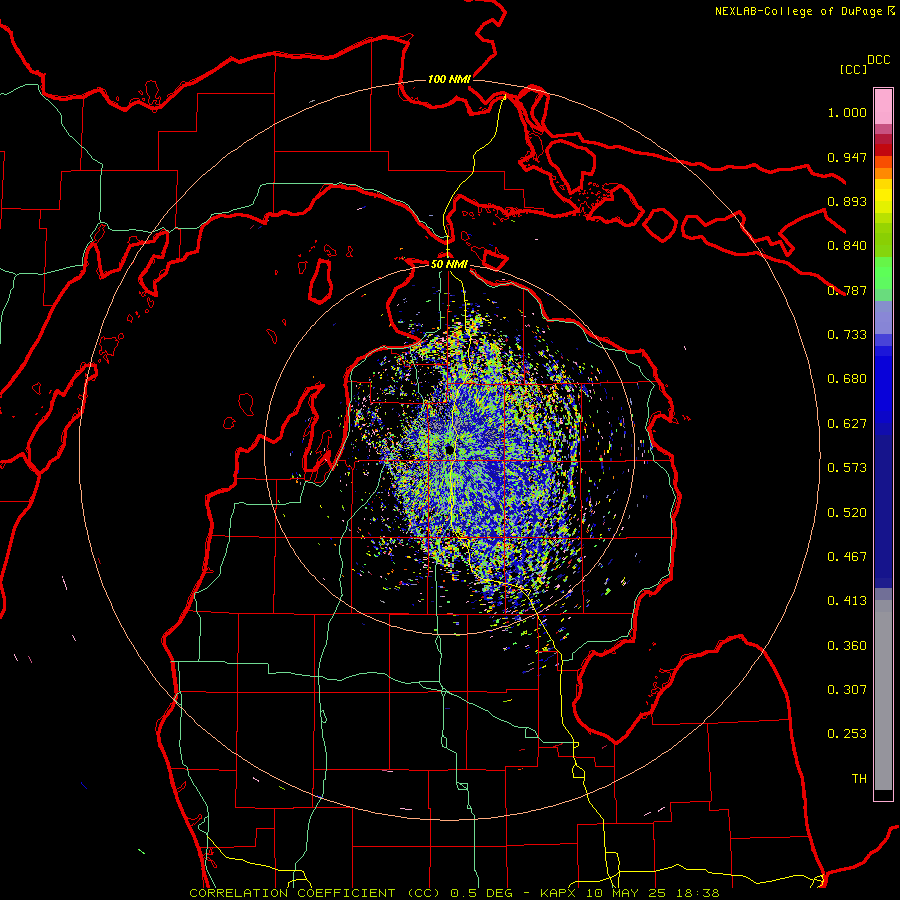The image size is (900, 900).
Task: Click the 0.733 legend value
Action: tap(847, 335)
